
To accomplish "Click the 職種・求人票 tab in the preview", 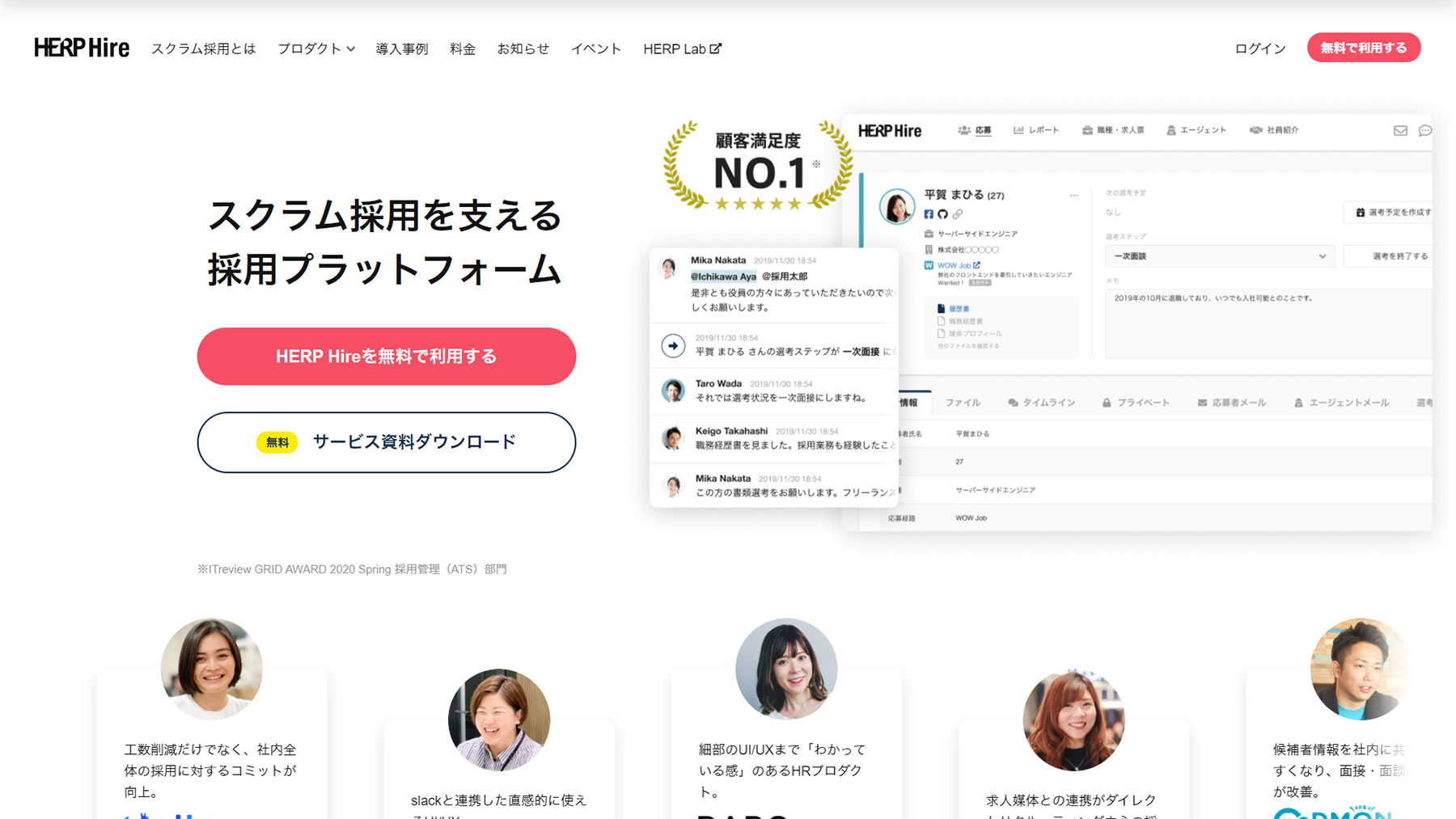I will (1113, 130).
